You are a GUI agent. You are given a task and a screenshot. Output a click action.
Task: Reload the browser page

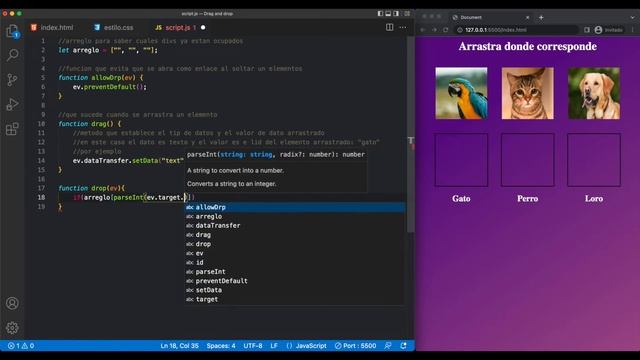(446, 30)
